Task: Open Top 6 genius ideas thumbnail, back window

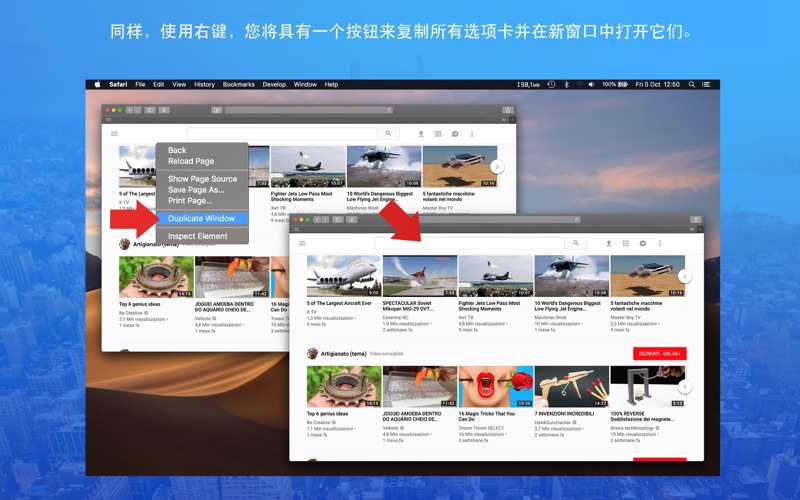Action: [x=156, y=277]
